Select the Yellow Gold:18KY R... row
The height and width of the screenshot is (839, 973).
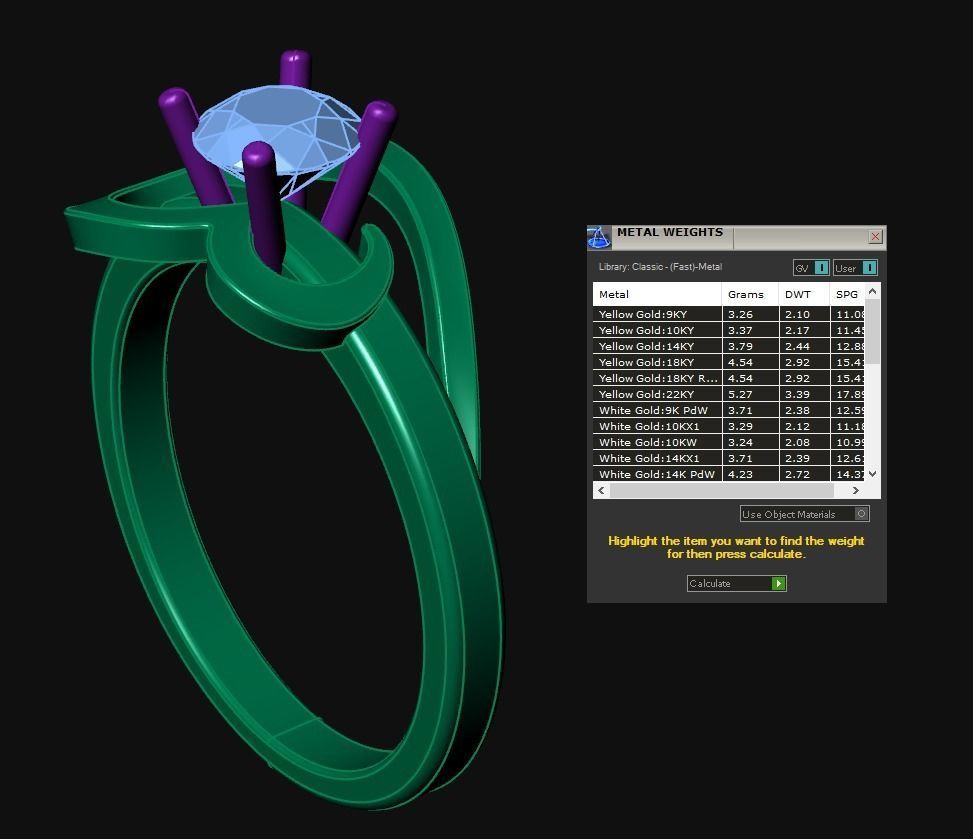pyautogui.click(x=729, y=378)
